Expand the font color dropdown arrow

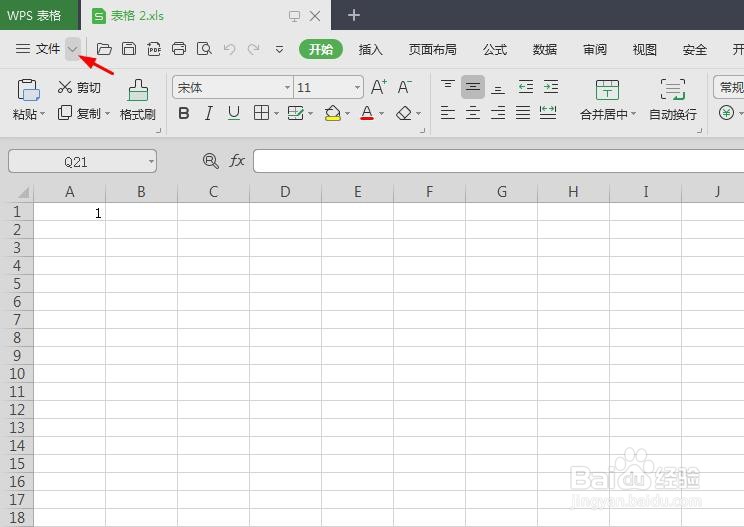coord(381,113)
